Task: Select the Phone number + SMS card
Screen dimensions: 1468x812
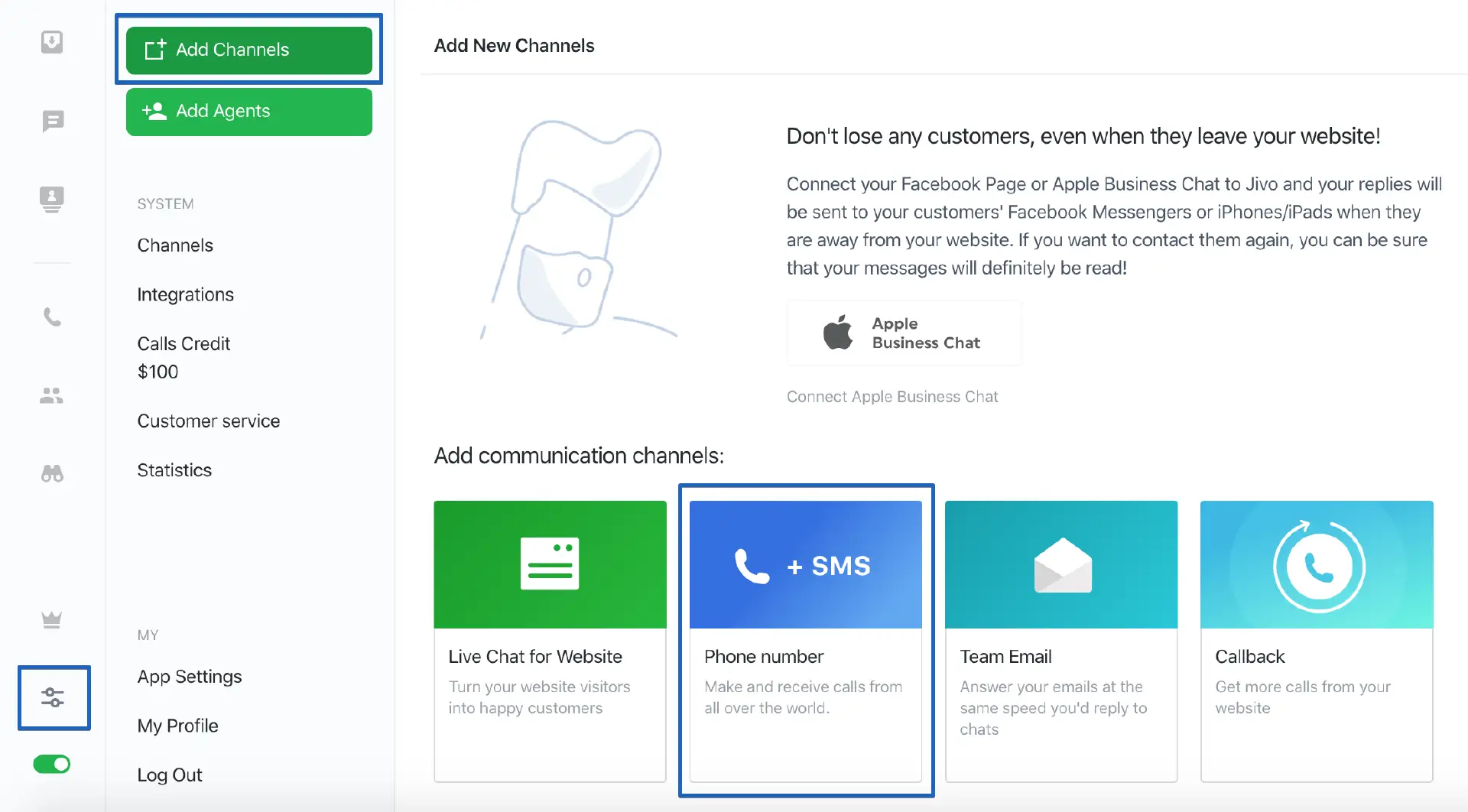Action: coord(806,641)
